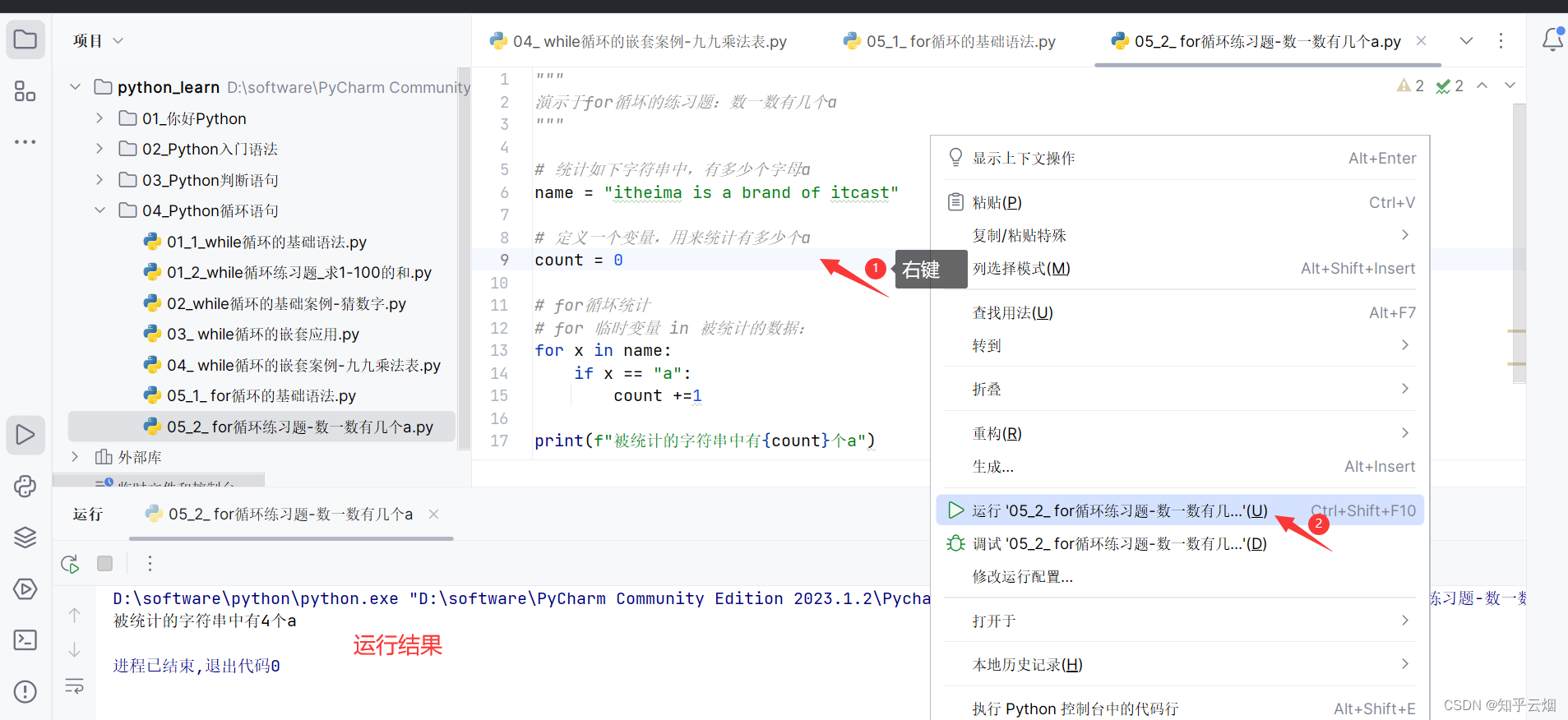
Task: Click the typo check indicator showing 2
Action: [x=1450, y=85]
